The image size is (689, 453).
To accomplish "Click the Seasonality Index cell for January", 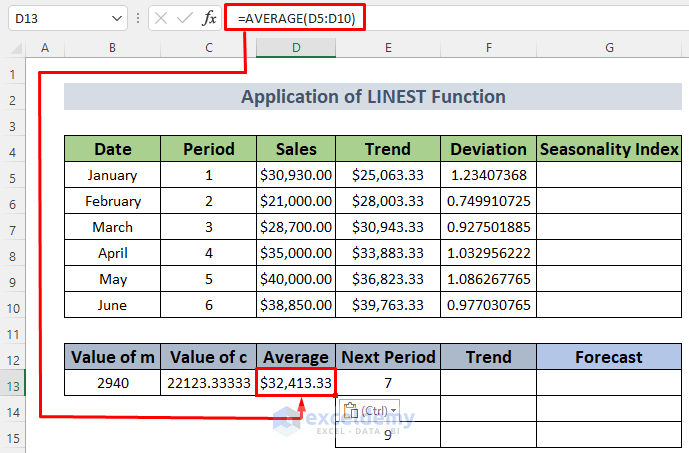I will click(609, 175).
